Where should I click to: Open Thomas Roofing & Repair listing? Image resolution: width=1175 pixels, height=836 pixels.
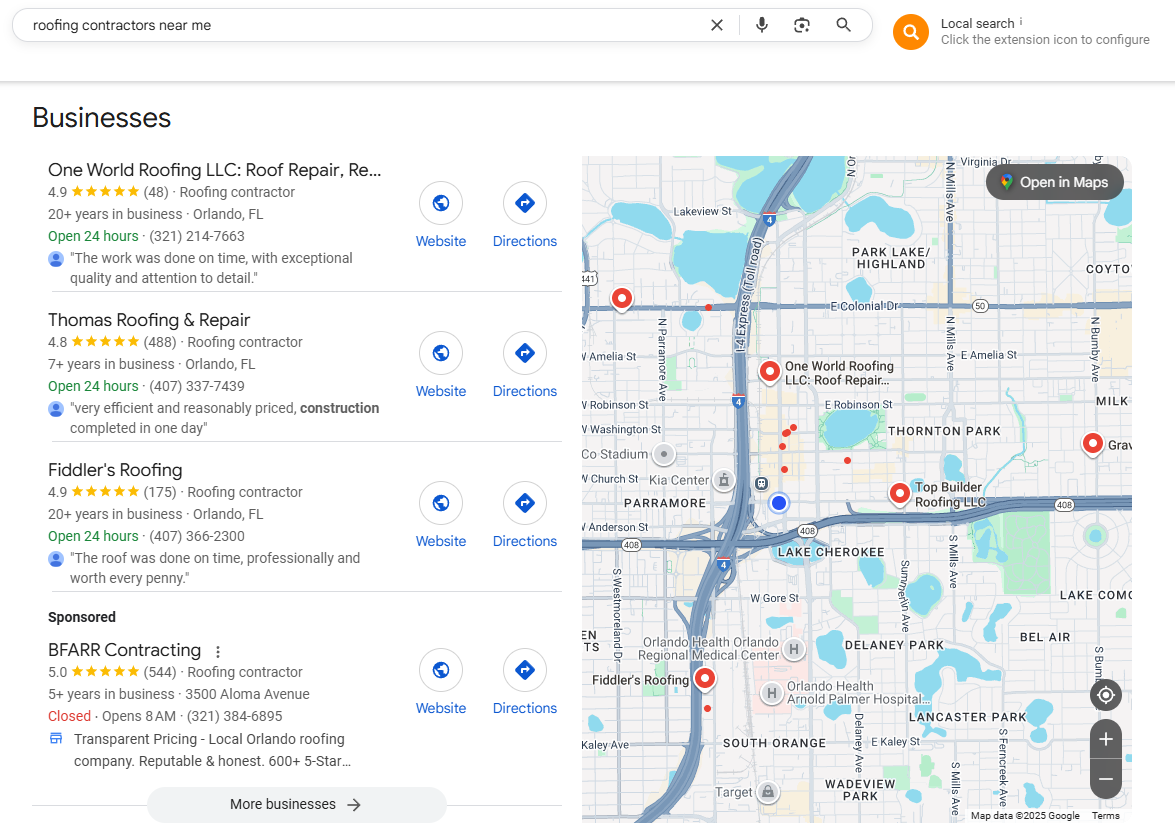pos(149,320)
